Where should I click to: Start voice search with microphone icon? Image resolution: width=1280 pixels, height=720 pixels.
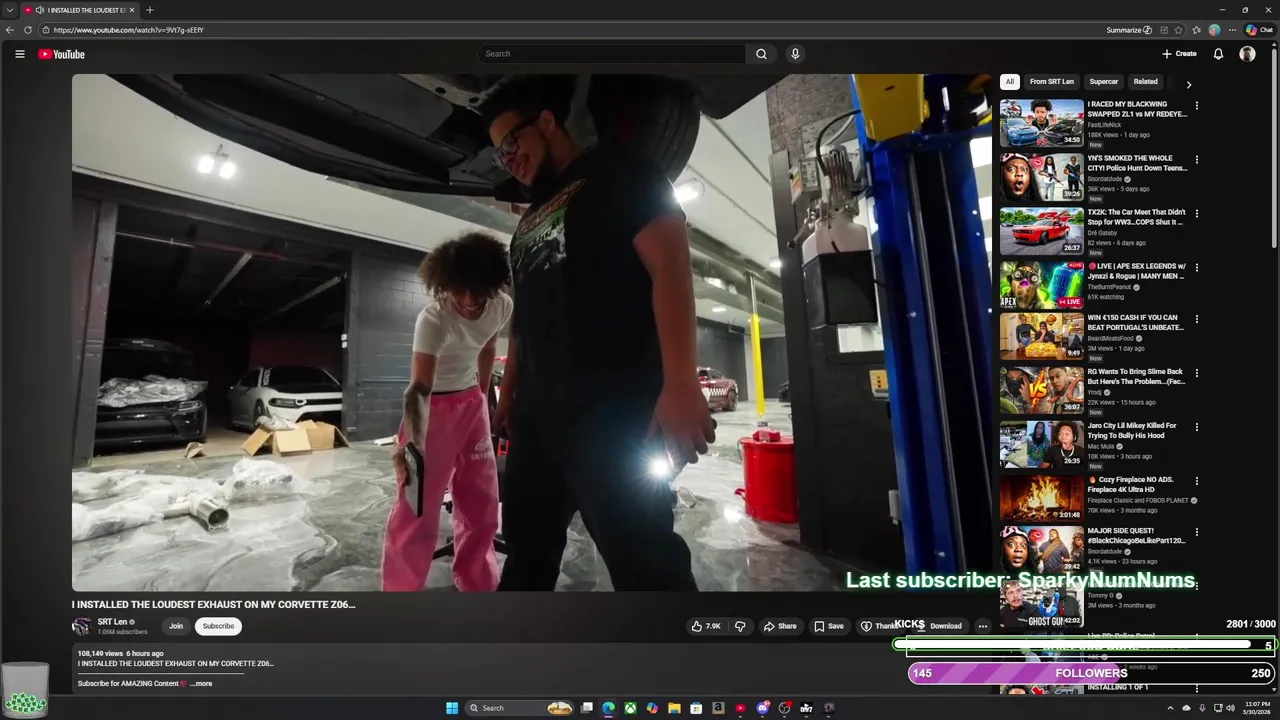(x=795, y=54)
